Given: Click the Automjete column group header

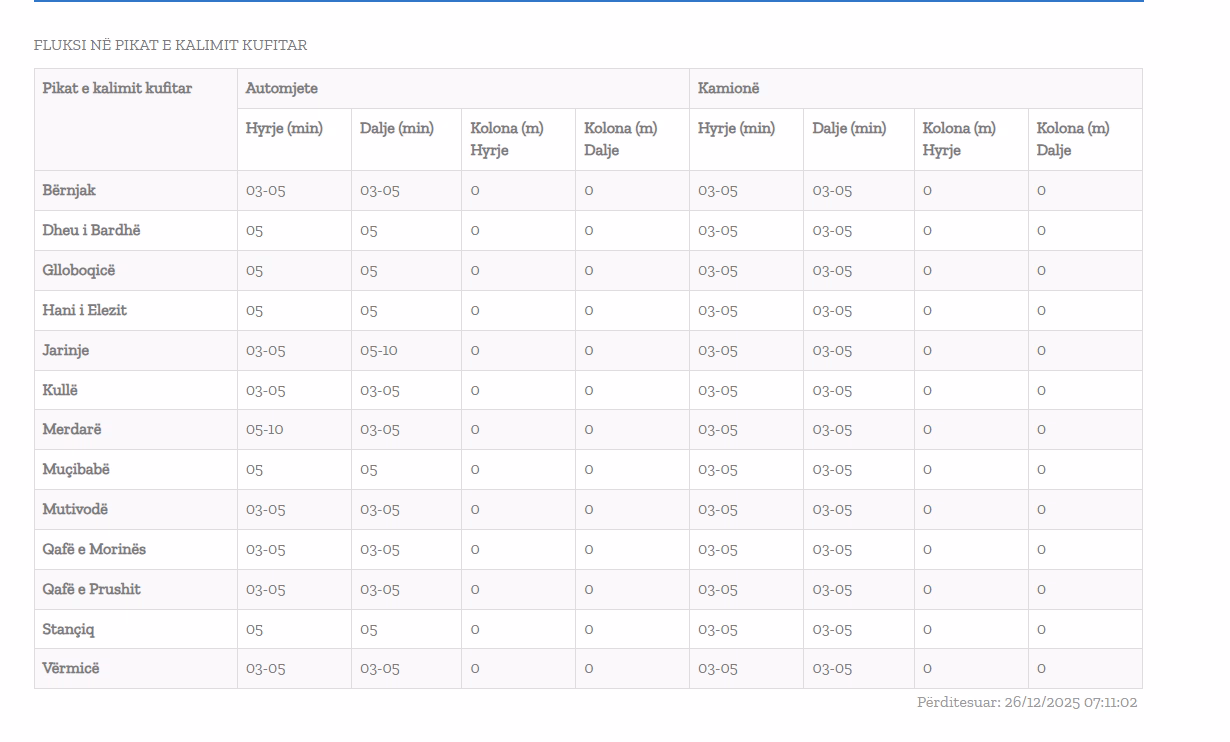Looking at the screenshot, I should click(x=281, y=88).
